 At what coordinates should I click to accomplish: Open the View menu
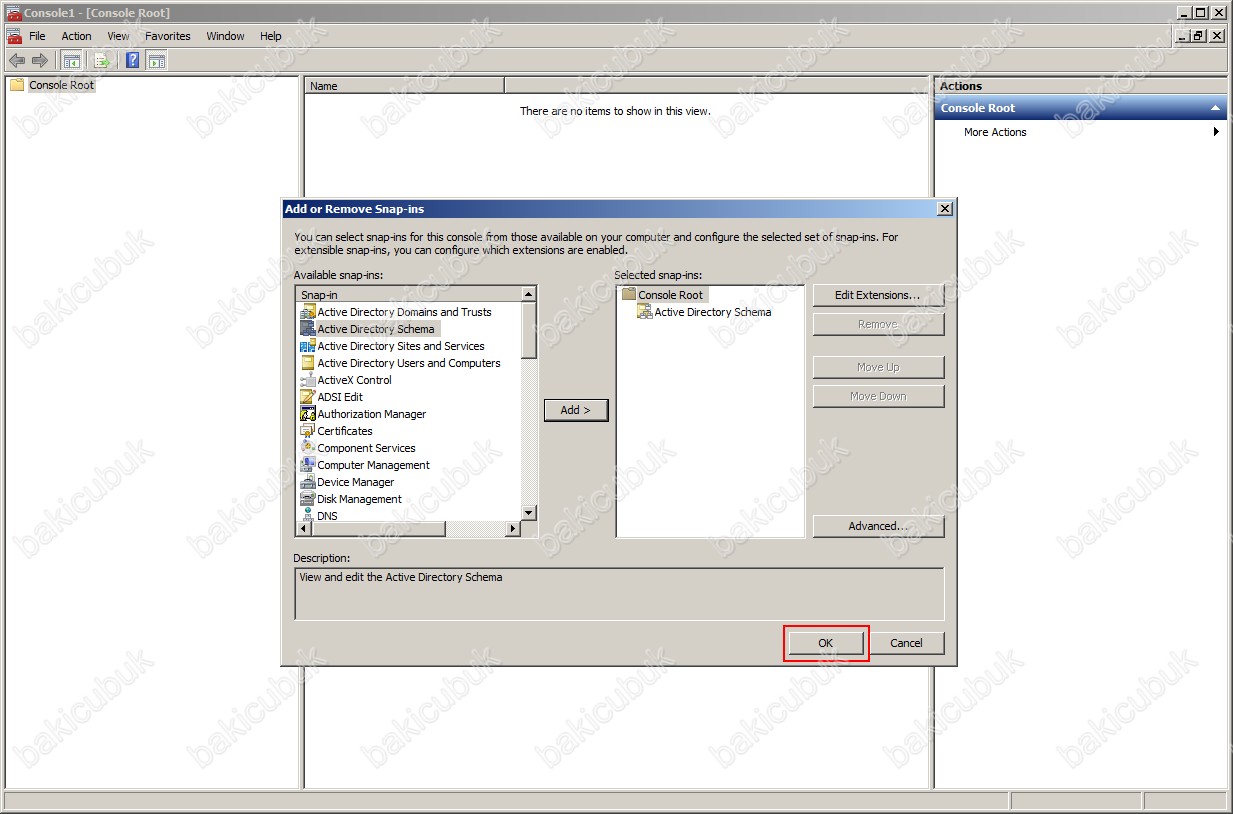tap(118, 36)
